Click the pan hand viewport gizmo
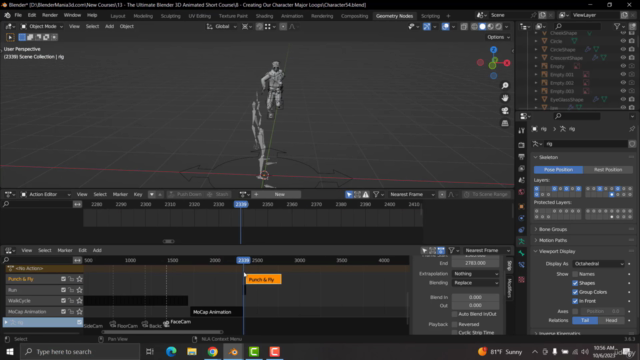Image resolution: width=640 pixels, height=360 pixels. pos(505,98)
